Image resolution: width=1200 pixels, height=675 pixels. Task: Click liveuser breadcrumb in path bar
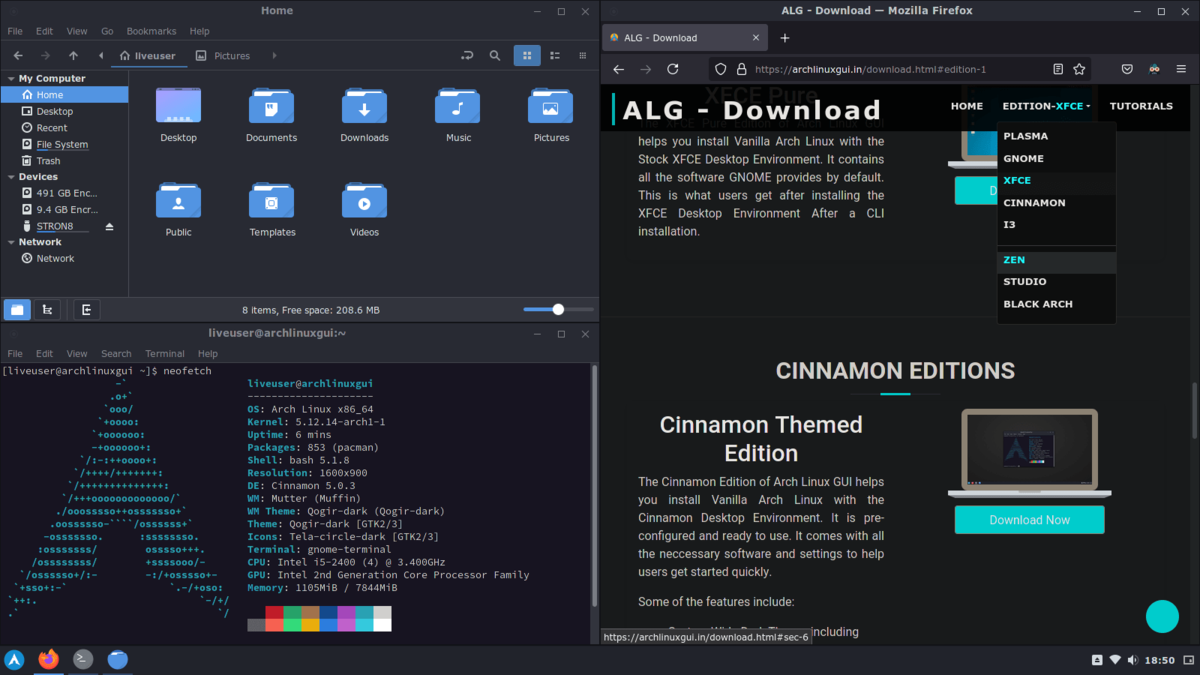(x=147, y=56)
